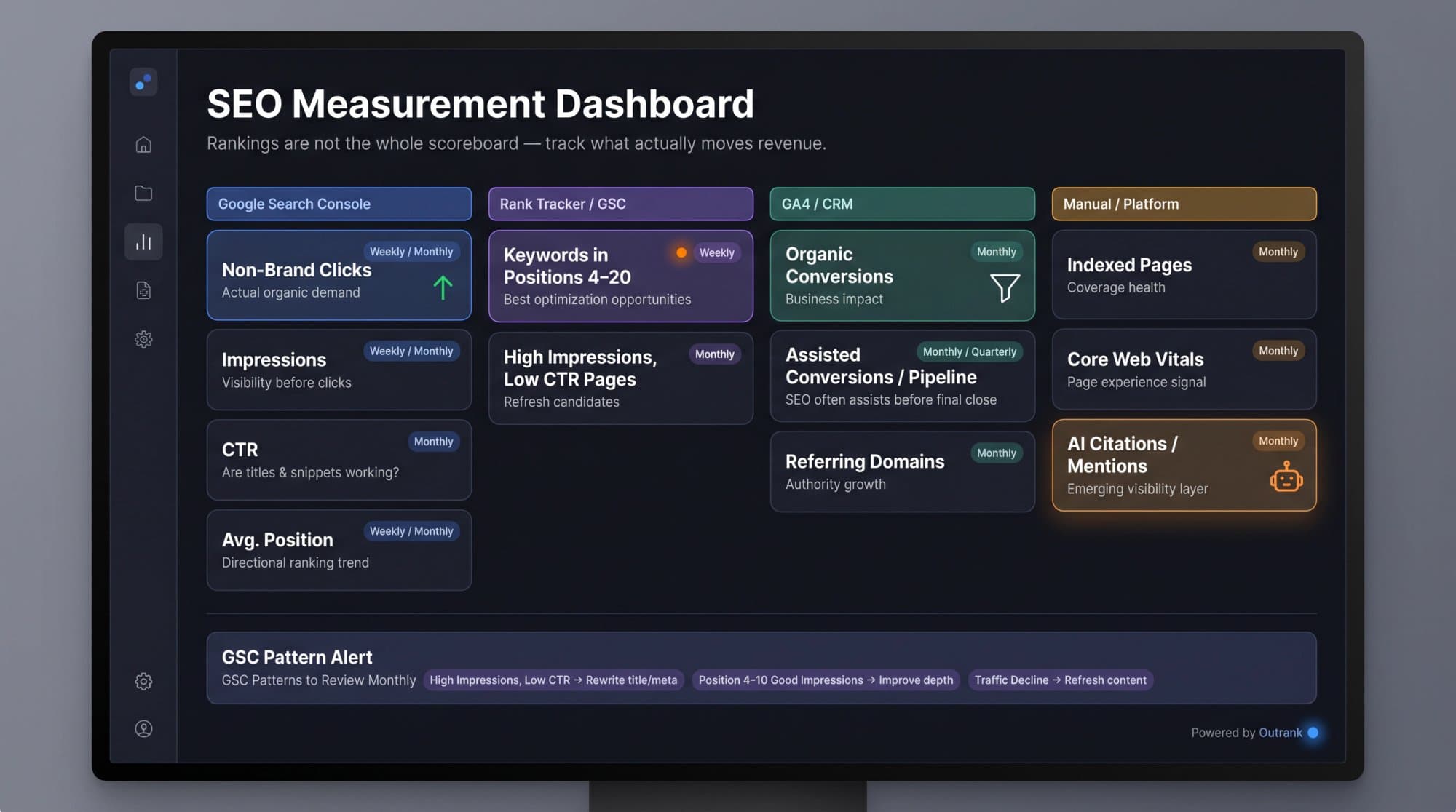Screen dimensions: 1456x812
Task: Click 'Position 4–10 Good Impressions → Improve depth' chip
Action: pyautogui.click(x=826, y=680)
